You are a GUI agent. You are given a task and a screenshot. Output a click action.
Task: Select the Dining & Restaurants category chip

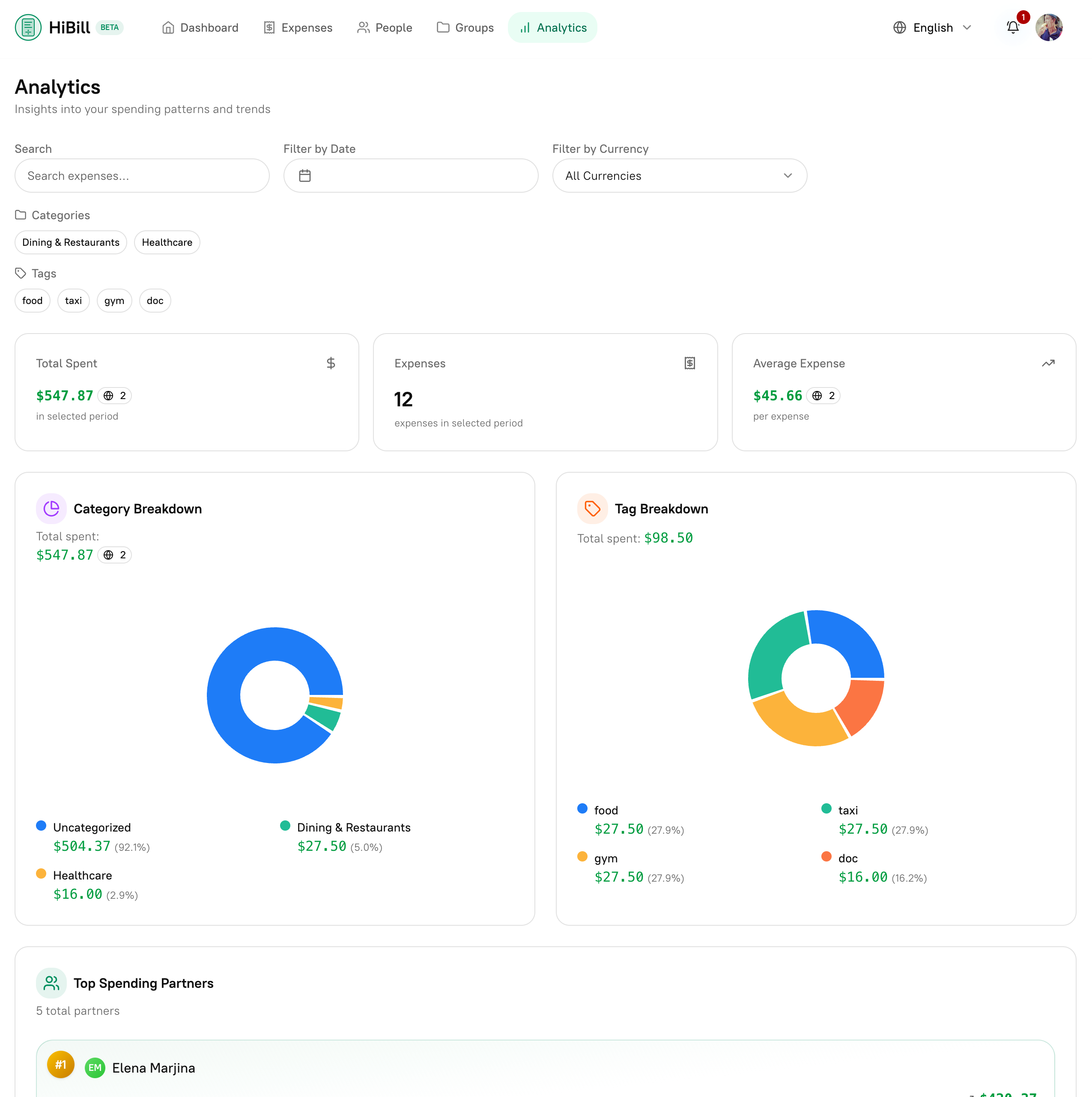tap(70, 242)
